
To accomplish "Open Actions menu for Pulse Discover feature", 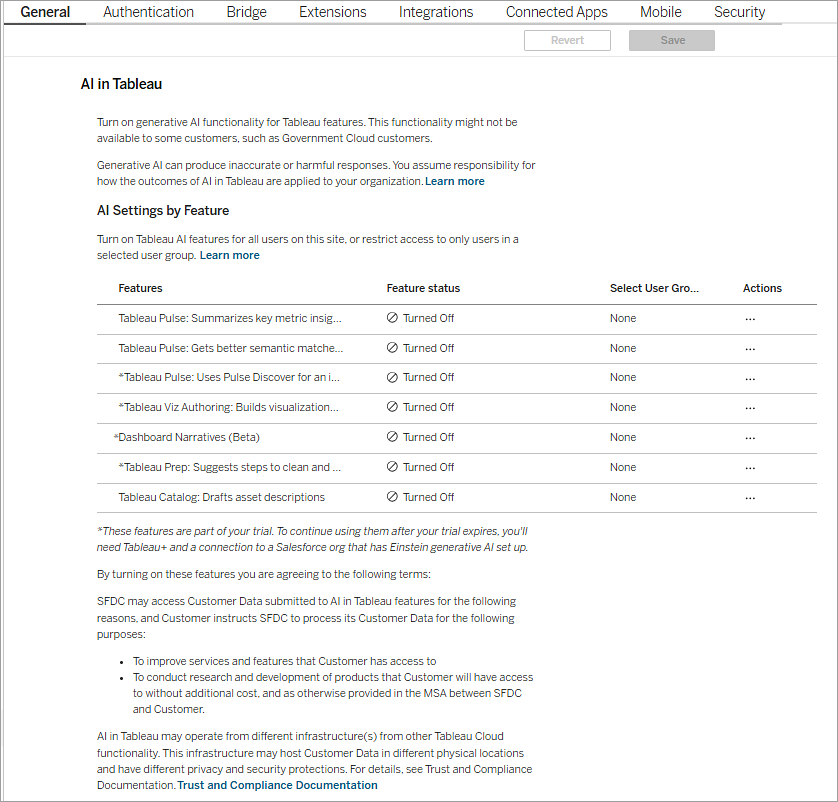I will (x=751, y=377).
